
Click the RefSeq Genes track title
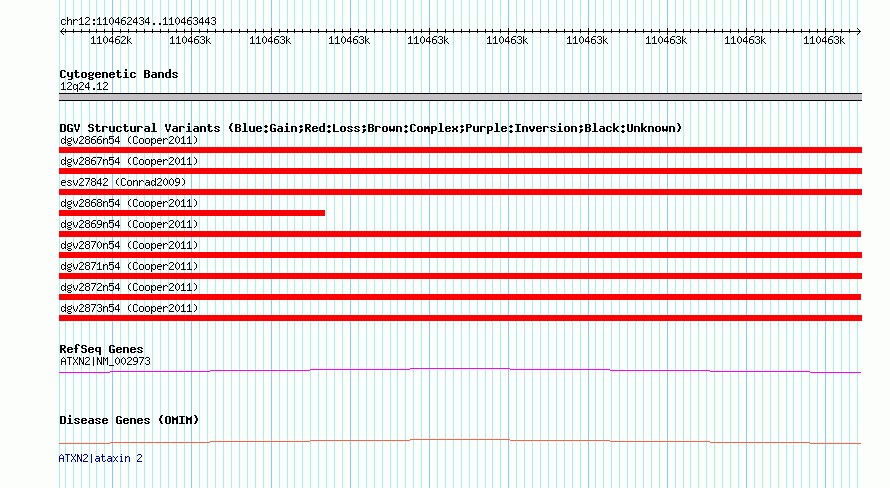pyautogui.click(x=101, y=349)
